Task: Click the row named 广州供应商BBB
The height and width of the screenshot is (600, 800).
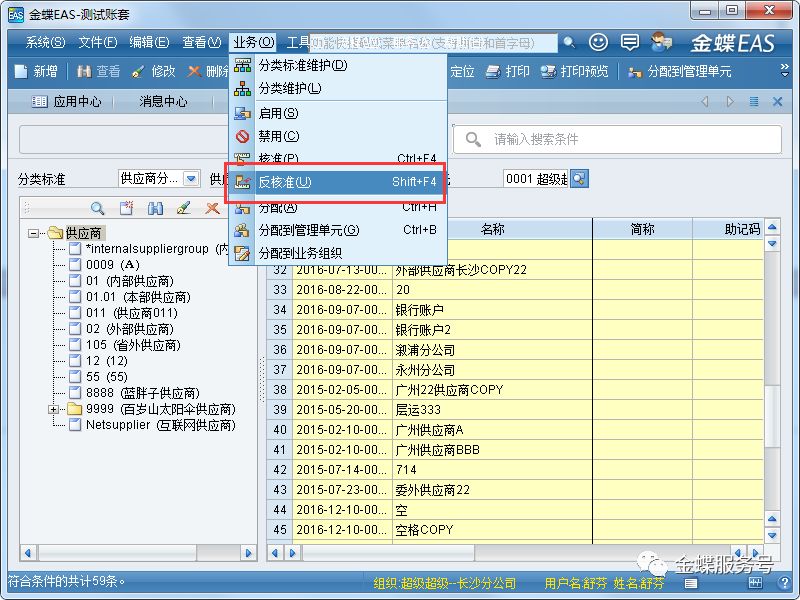Action: 515,449
